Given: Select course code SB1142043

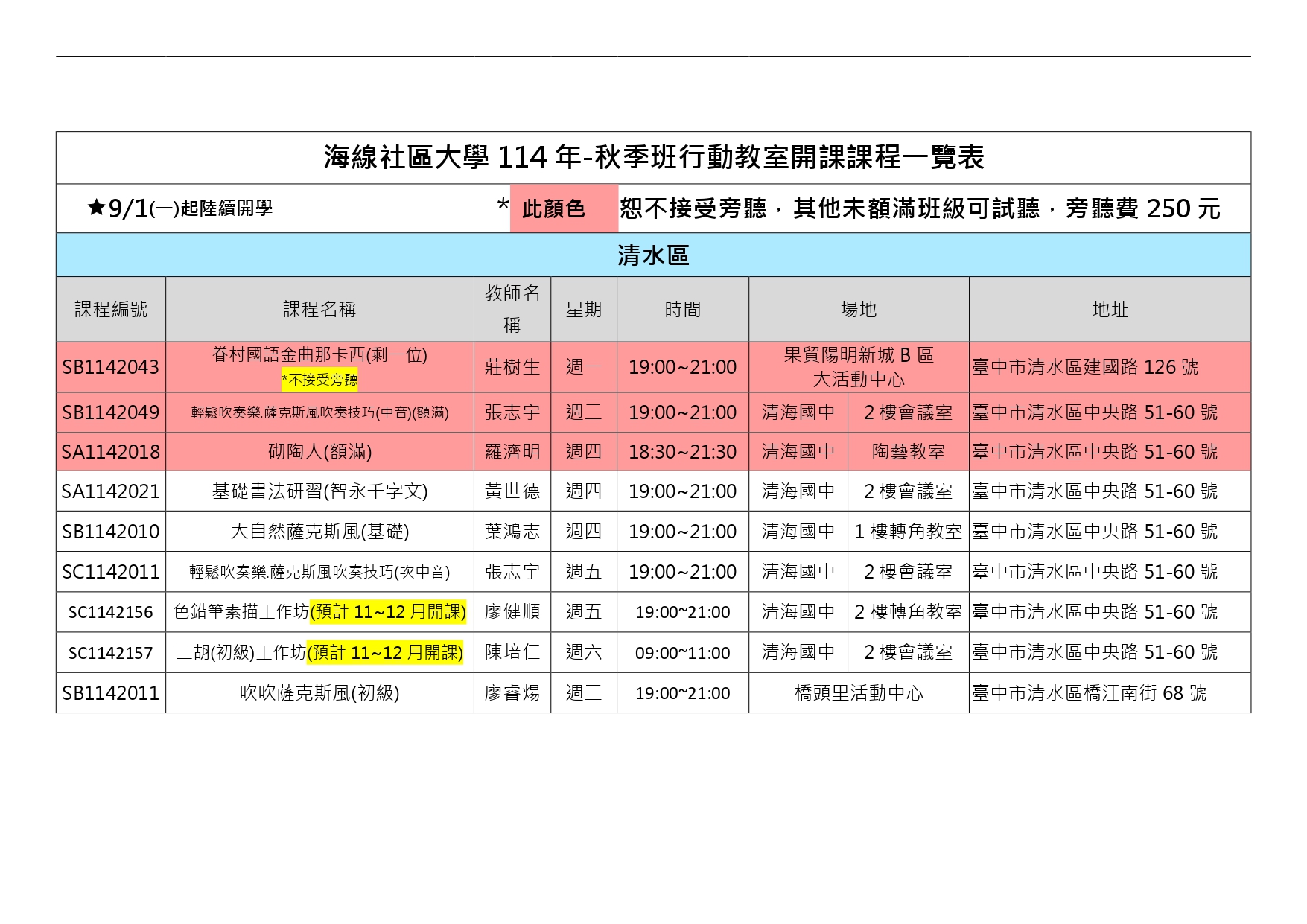Looking at the screenshot, I should click(111, 367).
